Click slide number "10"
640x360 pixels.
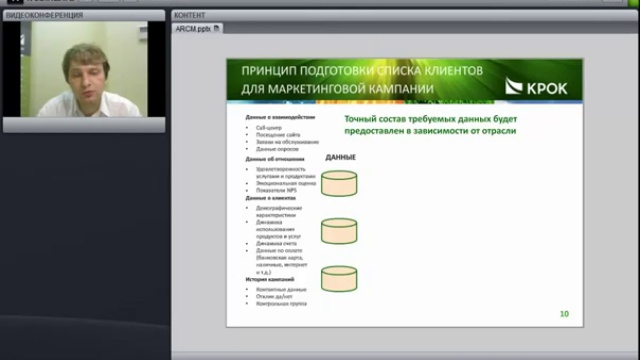click(x=564, y=313)
